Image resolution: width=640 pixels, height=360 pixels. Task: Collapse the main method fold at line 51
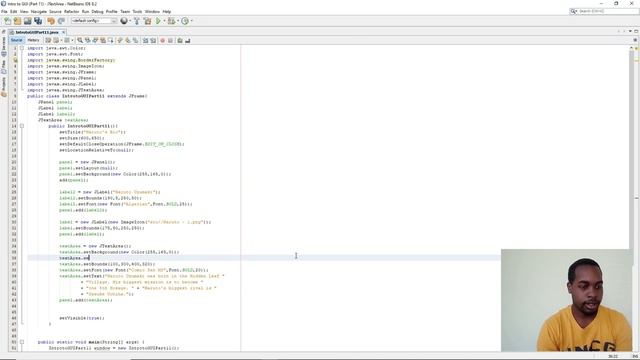(x=22, y=342)
